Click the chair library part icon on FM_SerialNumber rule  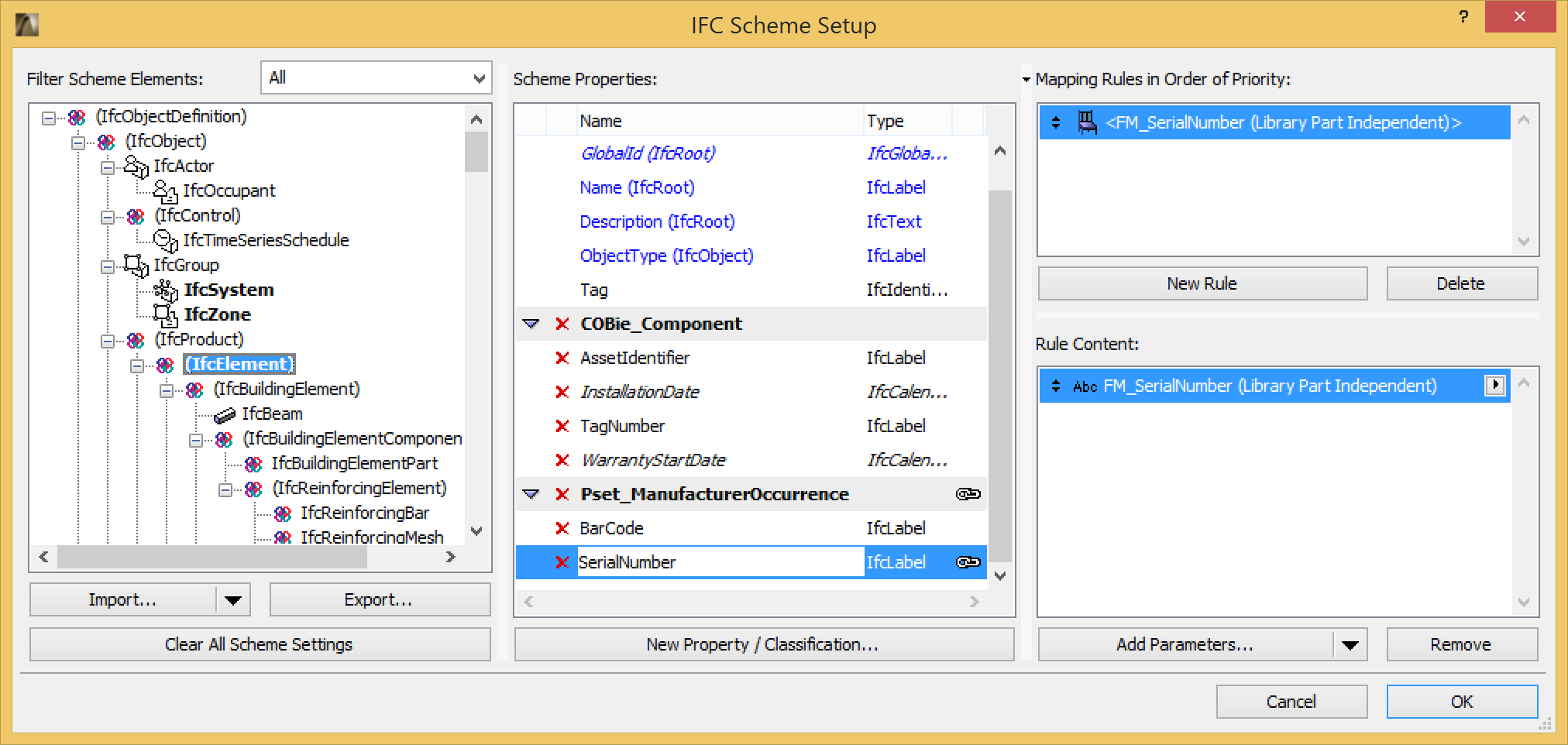coord(1088,122)
